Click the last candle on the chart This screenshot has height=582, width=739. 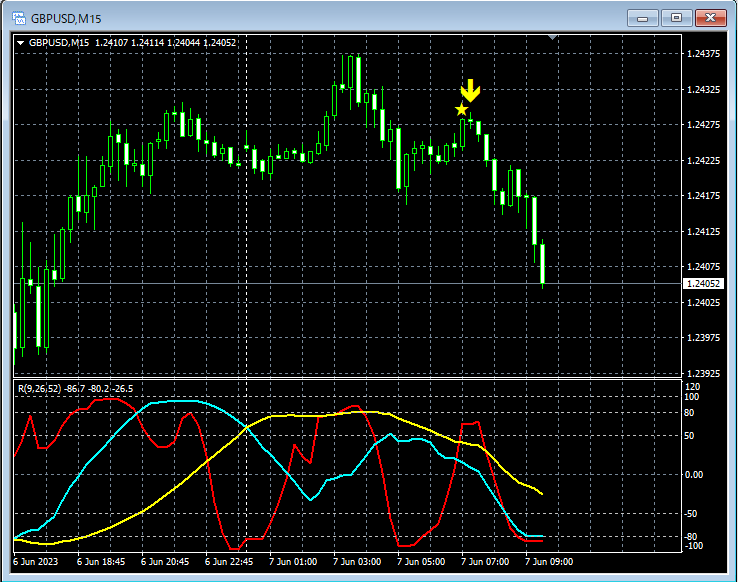point(542,265)
